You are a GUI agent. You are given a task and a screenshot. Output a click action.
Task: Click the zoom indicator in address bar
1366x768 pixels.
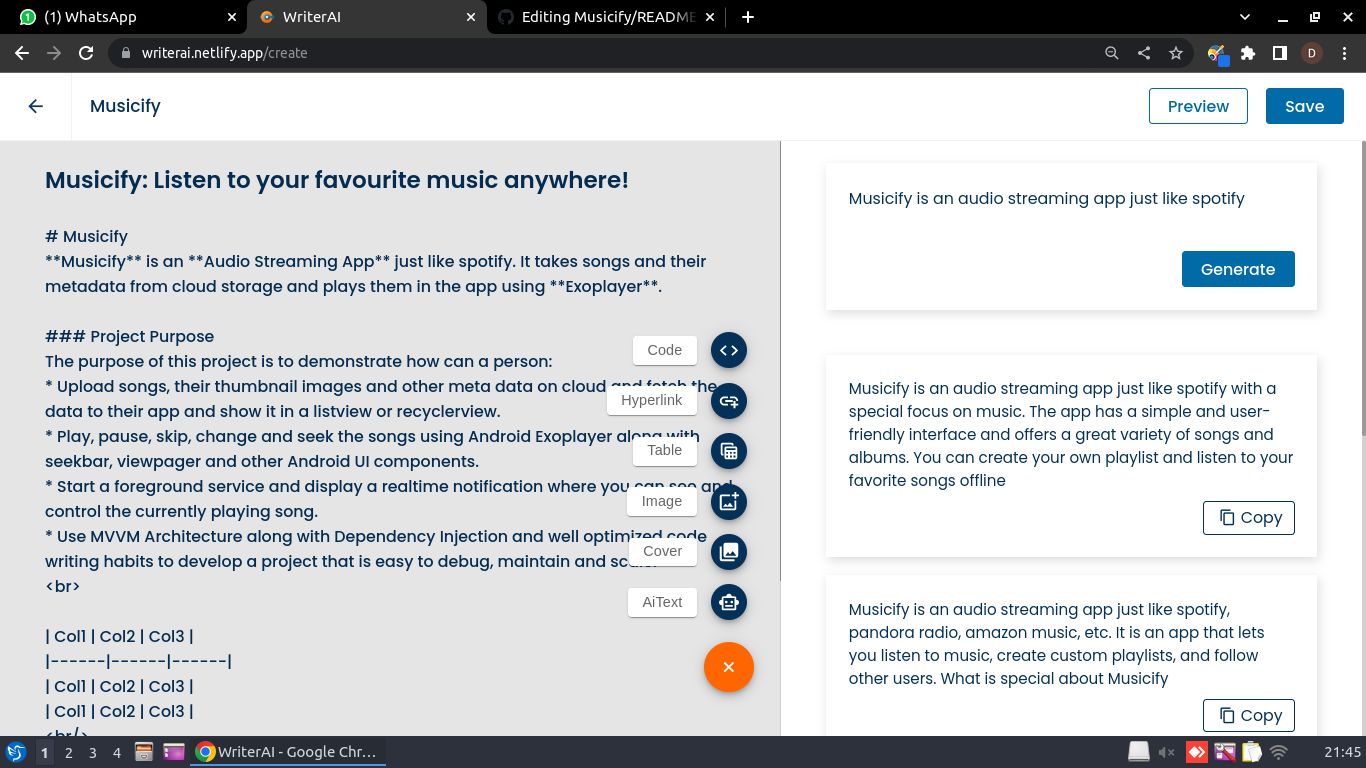pos(1111,53)
